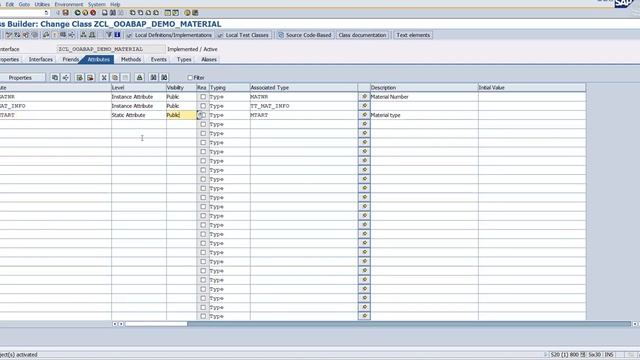Click the Other Object icon in the application toolbar

(x=26, y=35)
